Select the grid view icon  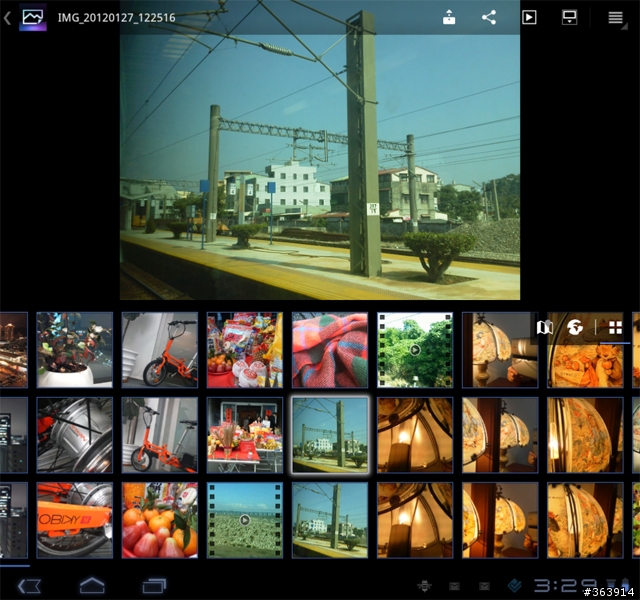[616, 327]
